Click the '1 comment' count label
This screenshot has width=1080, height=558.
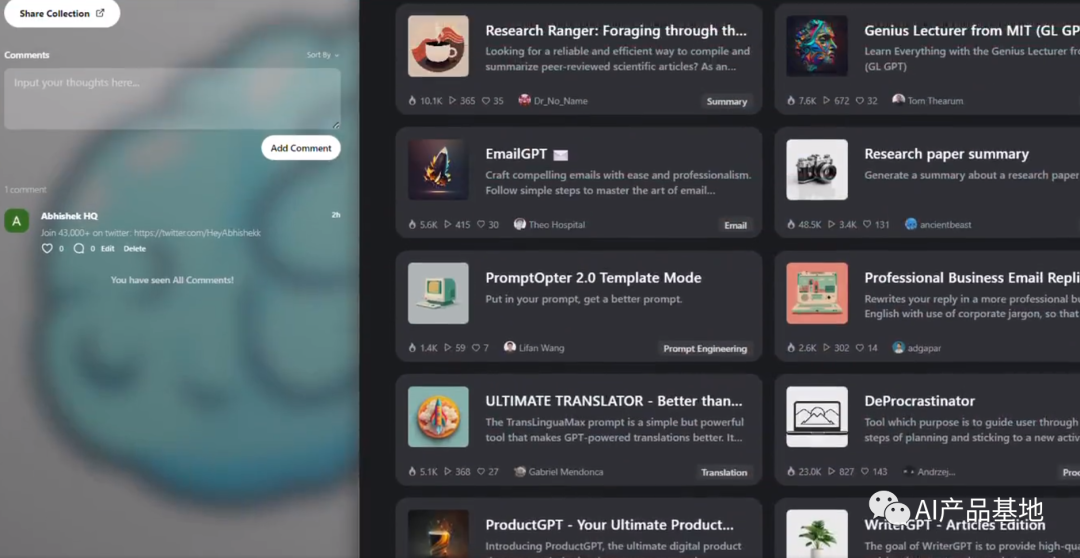pyautogui.click(x=25, y=189)
